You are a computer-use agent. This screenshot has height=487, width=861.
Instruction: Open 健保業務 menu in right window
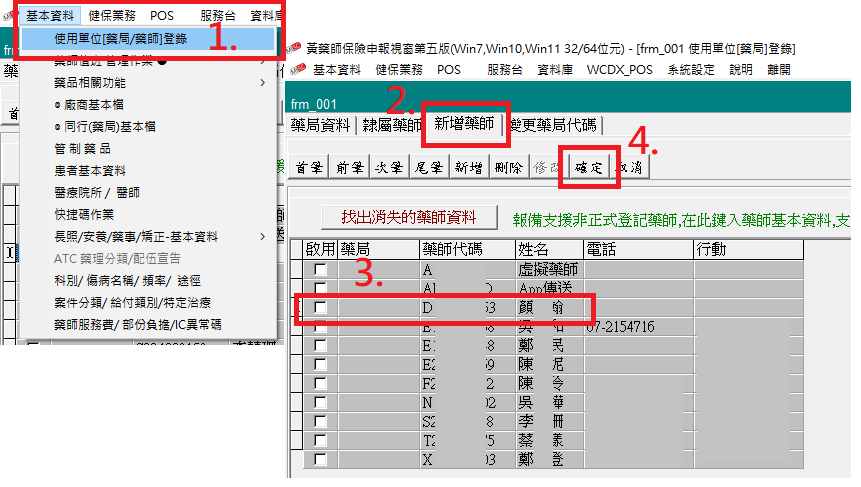(x=399, y=70)
